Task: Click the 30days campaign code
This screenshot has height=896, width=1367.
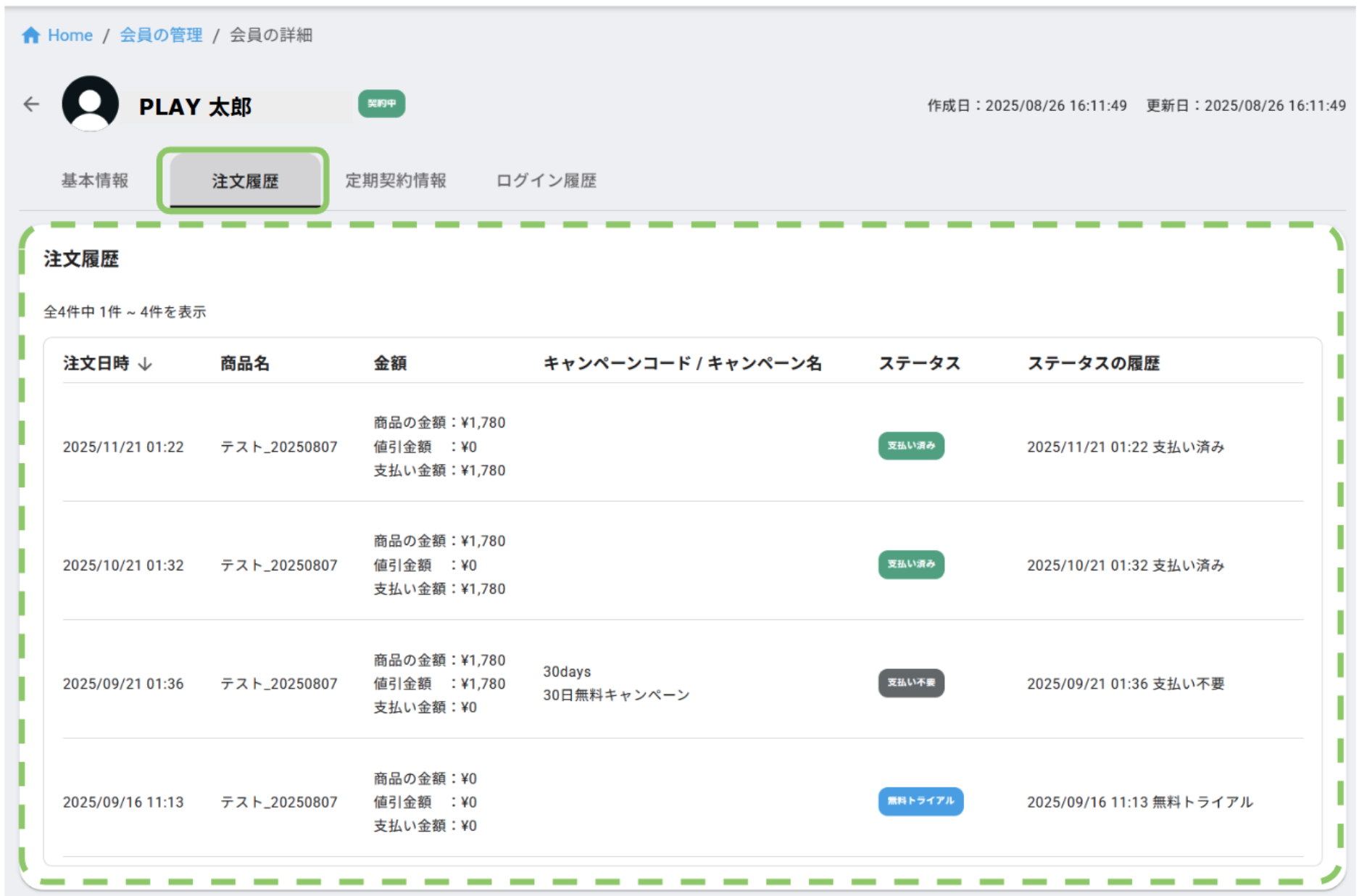Action: coord(567,672)
